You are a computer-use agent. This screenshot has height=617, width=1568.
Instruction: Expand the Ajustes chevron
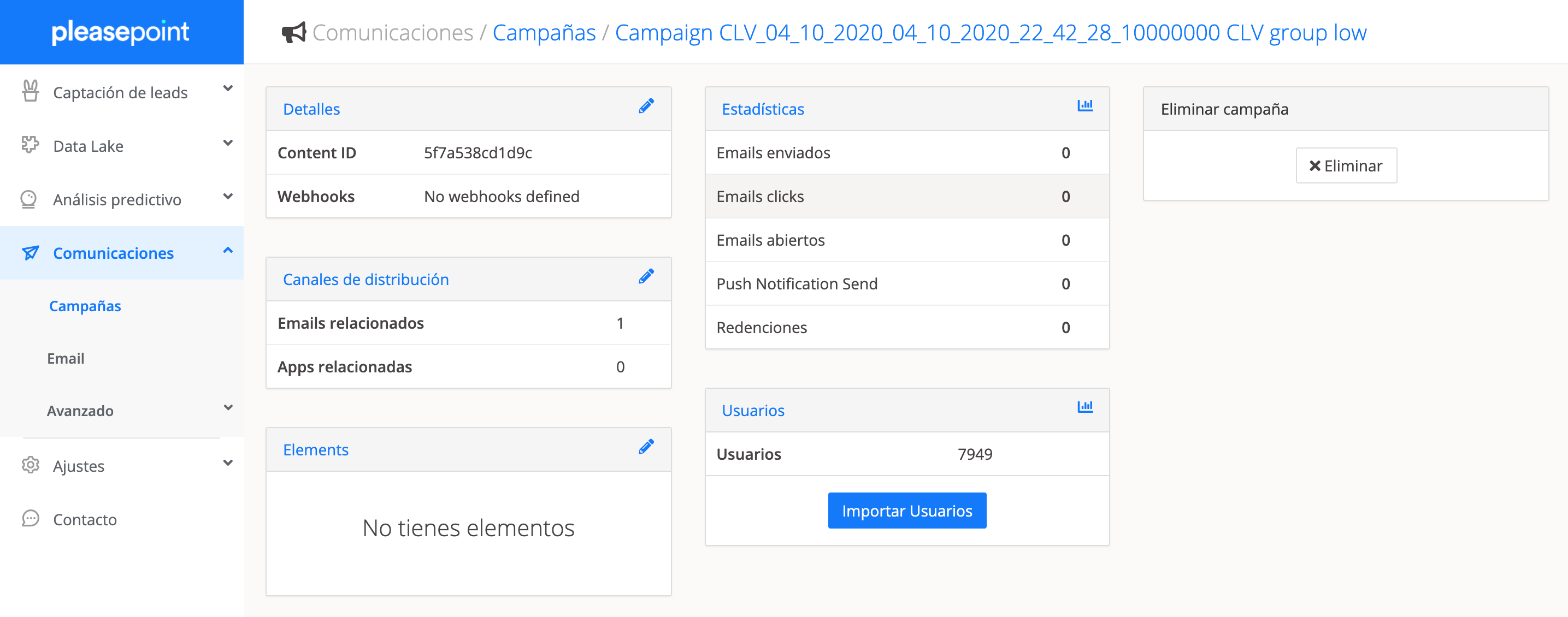[x=228, y=464]
